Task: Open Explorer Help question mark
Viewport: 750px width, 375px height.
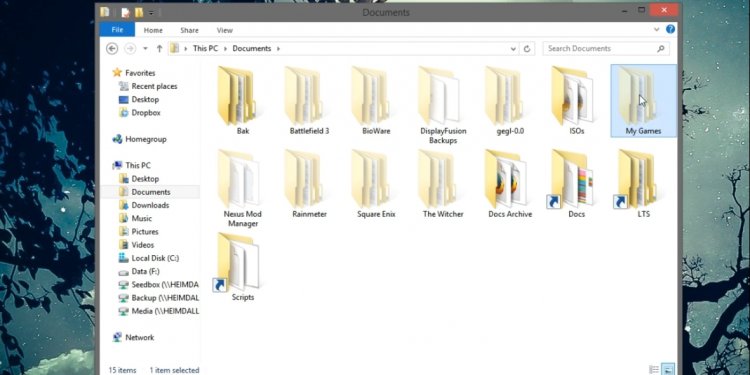Action: [x=671, y=29]
